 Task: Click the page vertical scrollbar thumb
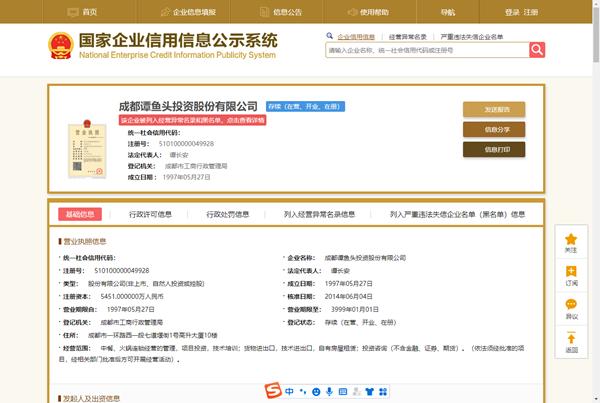tap(596, 34)
